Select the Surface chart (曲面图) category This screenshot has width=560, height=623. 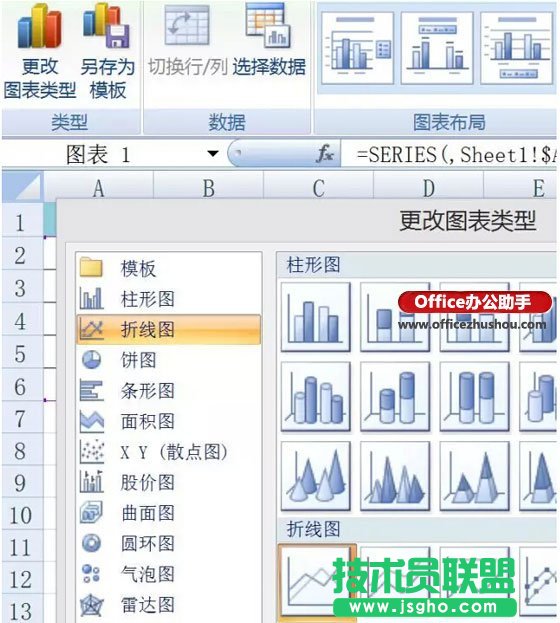(x=169, y=513)
